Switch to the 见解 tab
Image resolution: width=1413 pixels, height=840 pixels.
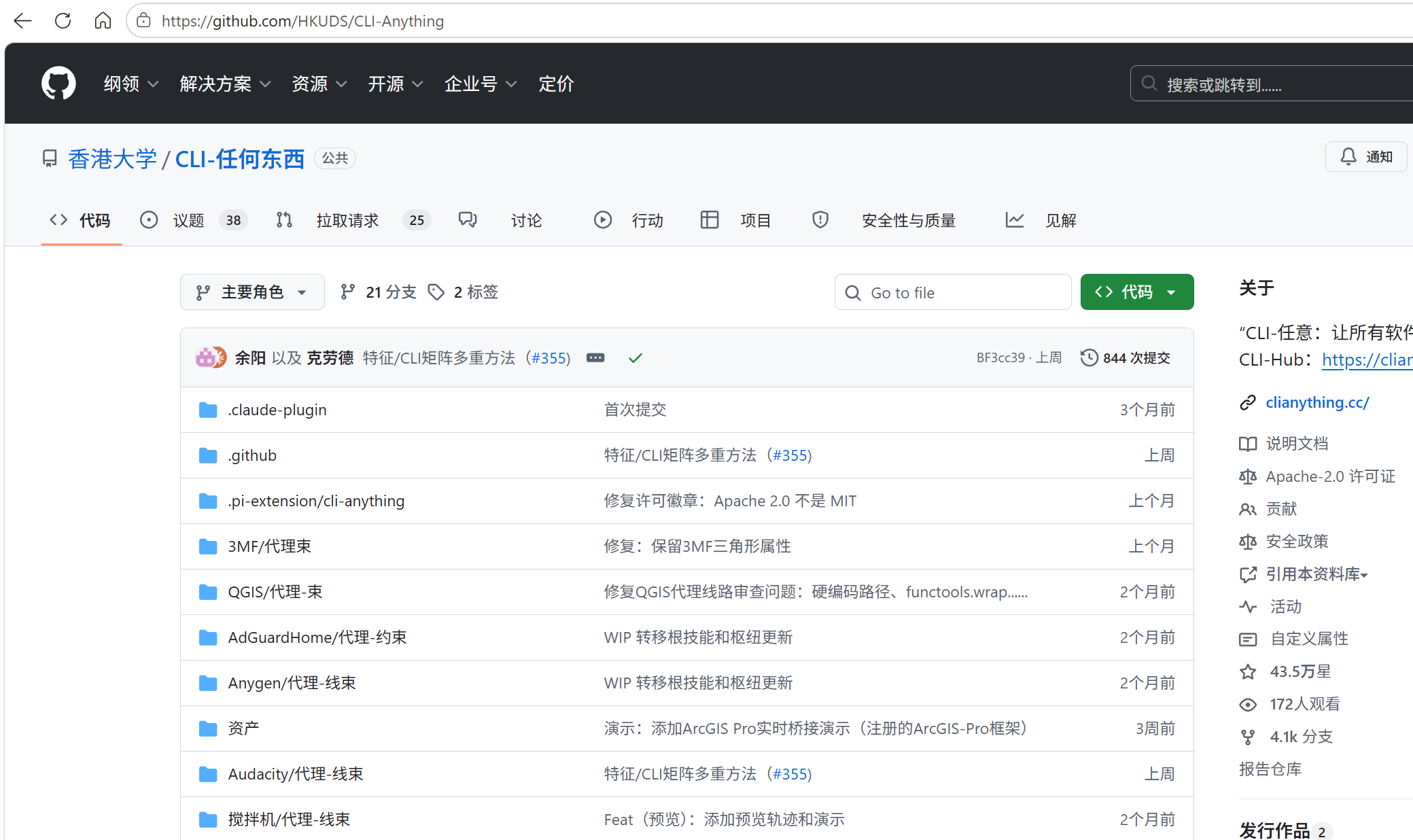click(1041, 220)
